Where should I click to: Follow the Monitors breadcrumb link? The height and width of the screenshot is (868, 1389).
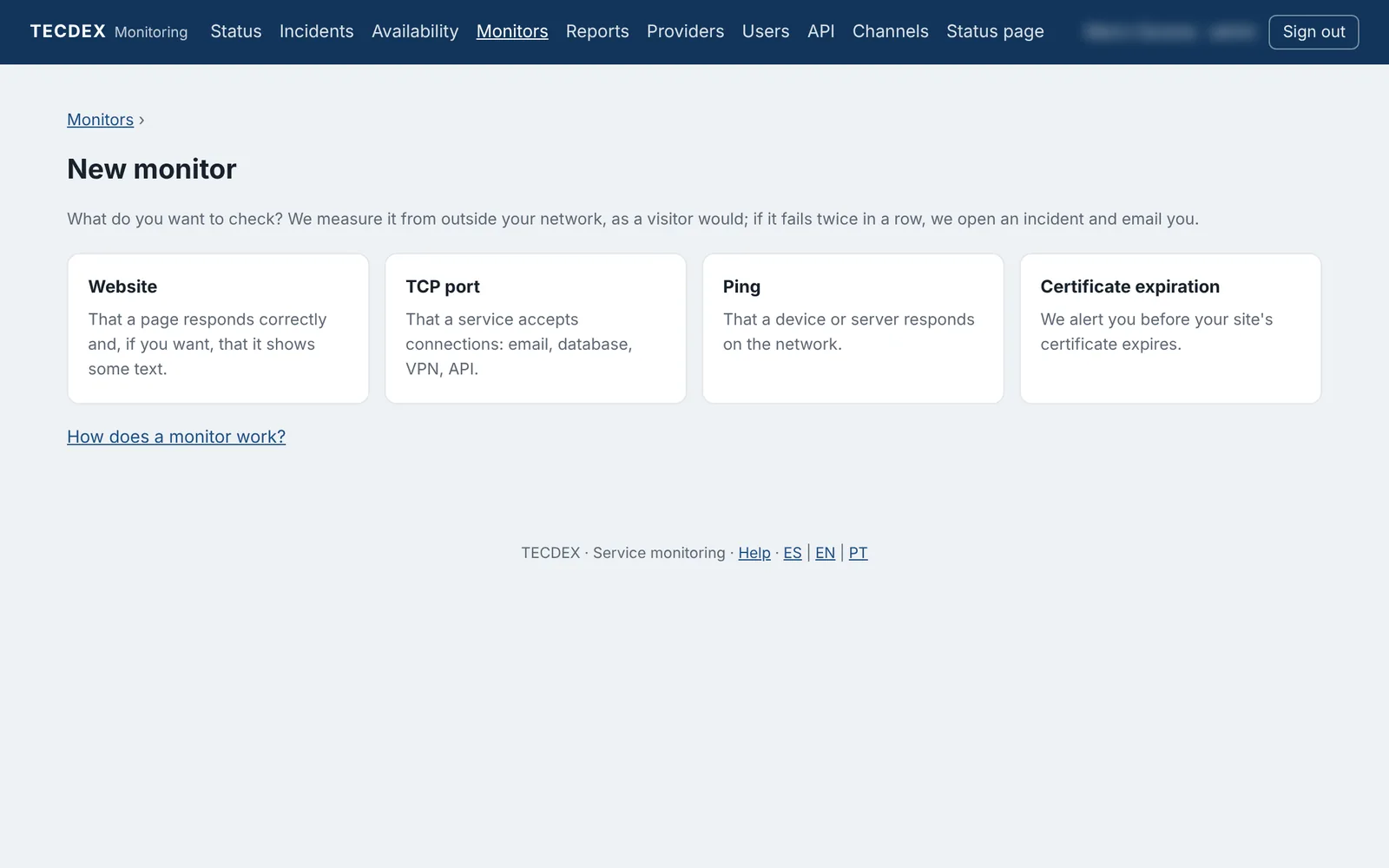[101, 120]
